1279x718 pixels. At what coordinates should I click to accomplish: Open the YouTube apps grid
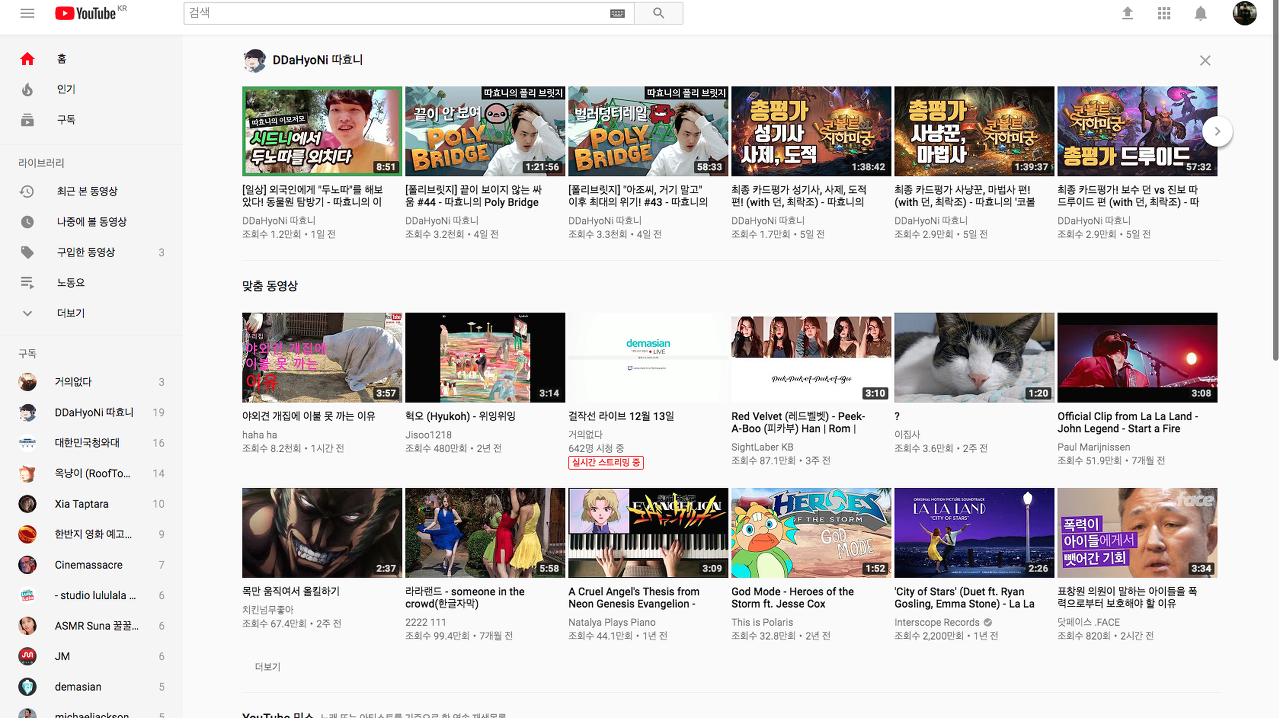pos(1164,13)
